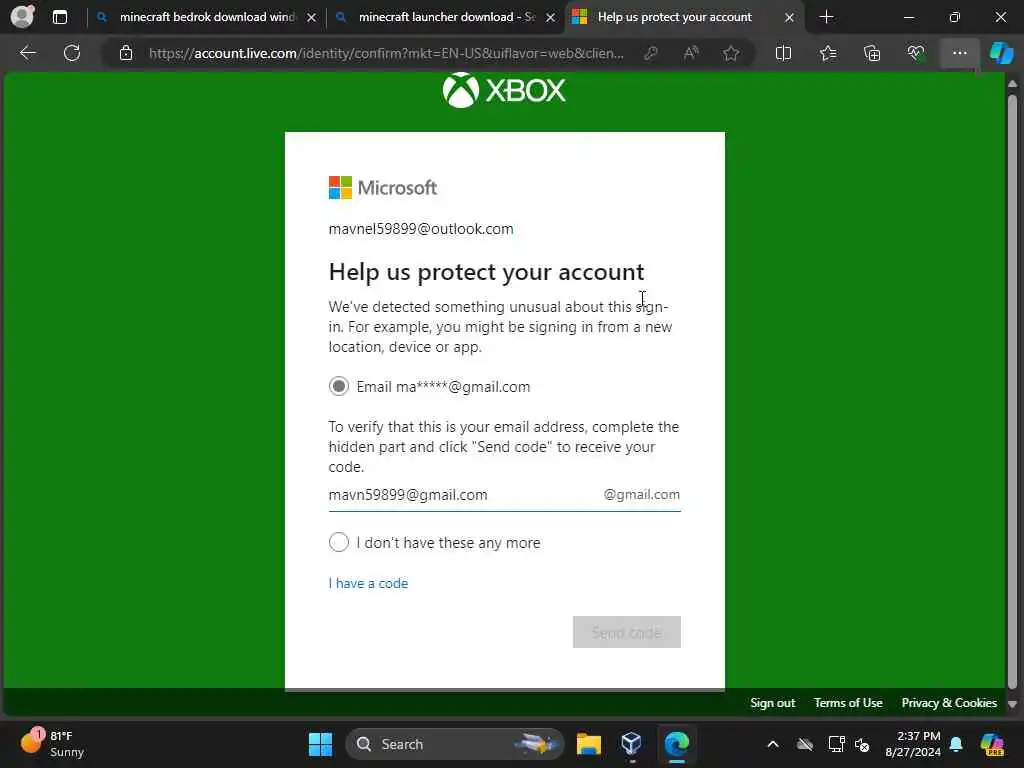Open Settings and more ellipsis menu
Viewport: 1024px width, 768px height.
point(959,53)
